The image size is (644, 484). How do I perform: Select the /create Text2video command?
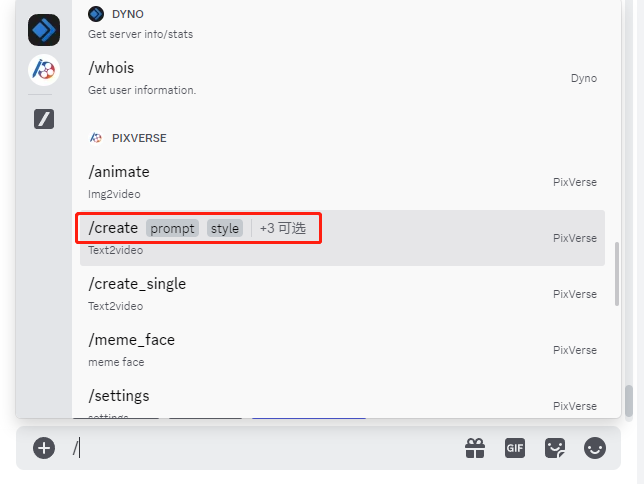tap(342, 238)
